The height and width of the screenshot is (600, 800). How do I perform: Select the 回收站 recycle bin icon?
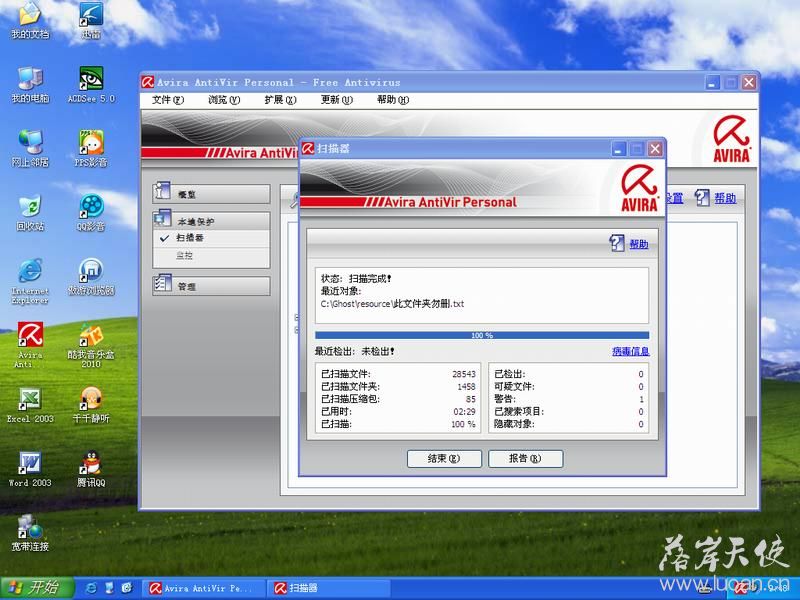30,213
